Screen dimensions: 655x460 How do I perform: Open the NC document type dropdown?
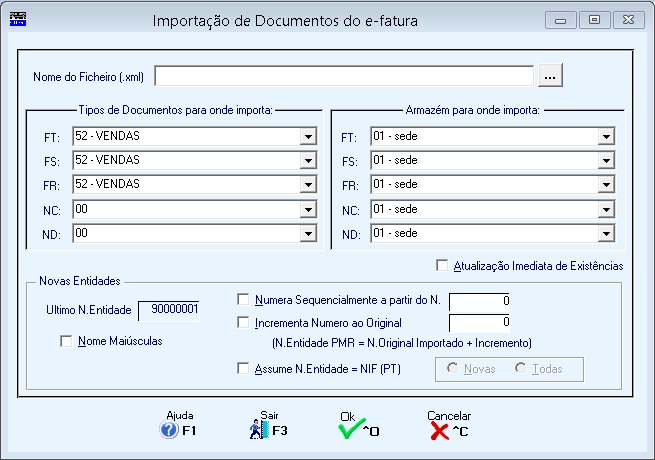308,209
